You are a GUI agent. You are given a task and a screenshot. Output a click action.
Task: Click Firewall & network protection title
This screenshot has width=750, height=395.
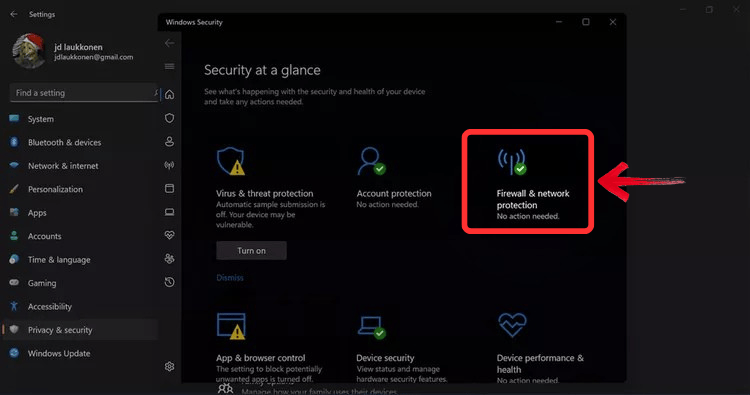tap(533, 199)
